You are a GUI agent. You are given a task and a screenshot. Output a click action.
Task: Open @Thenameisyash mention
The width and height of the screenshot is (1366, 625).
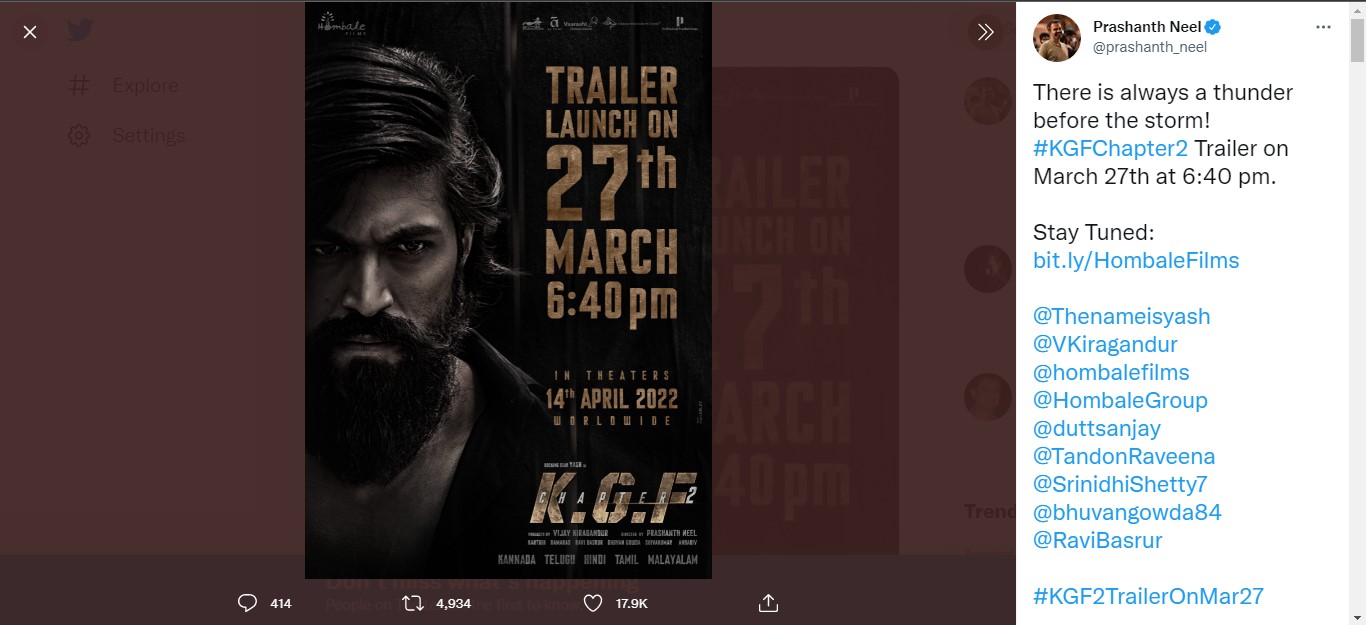pos(1122,316)
